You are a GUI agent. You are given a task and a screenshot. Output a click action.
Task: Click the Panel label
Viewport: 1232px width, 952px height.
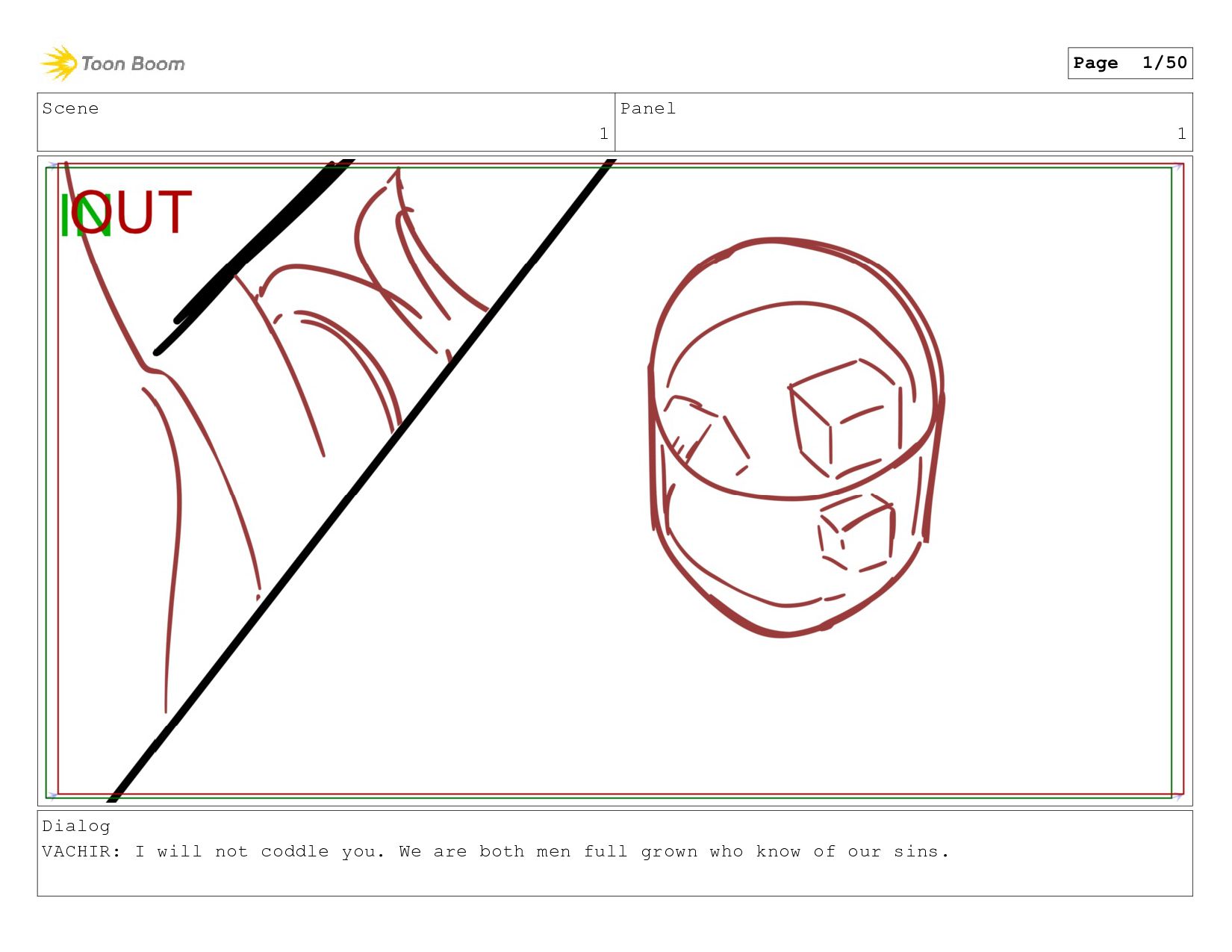tap(648, 108)
